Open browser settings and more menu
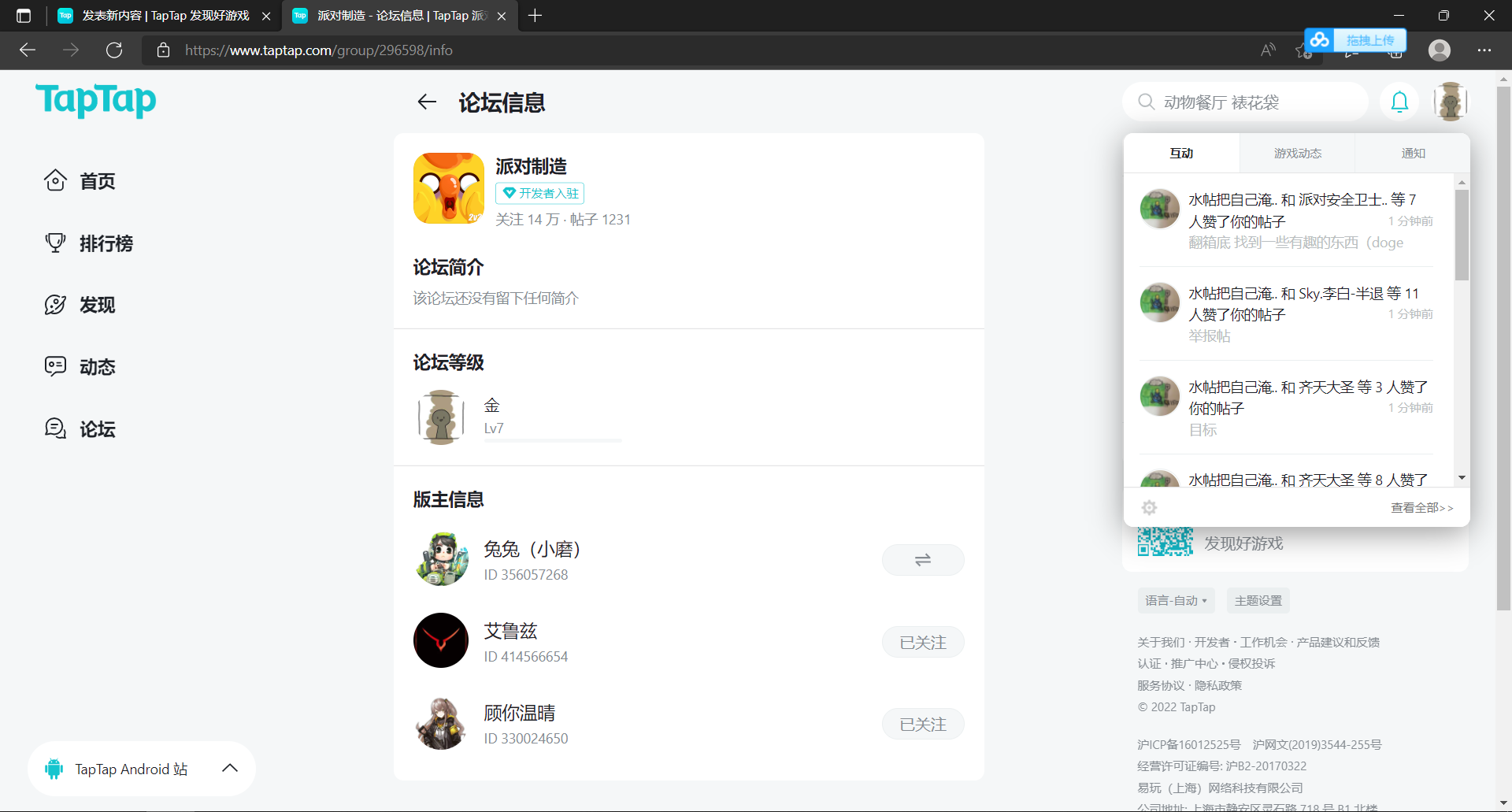Image resolution: width=1512 pixels, height=812 pixels. (1484, 50)
